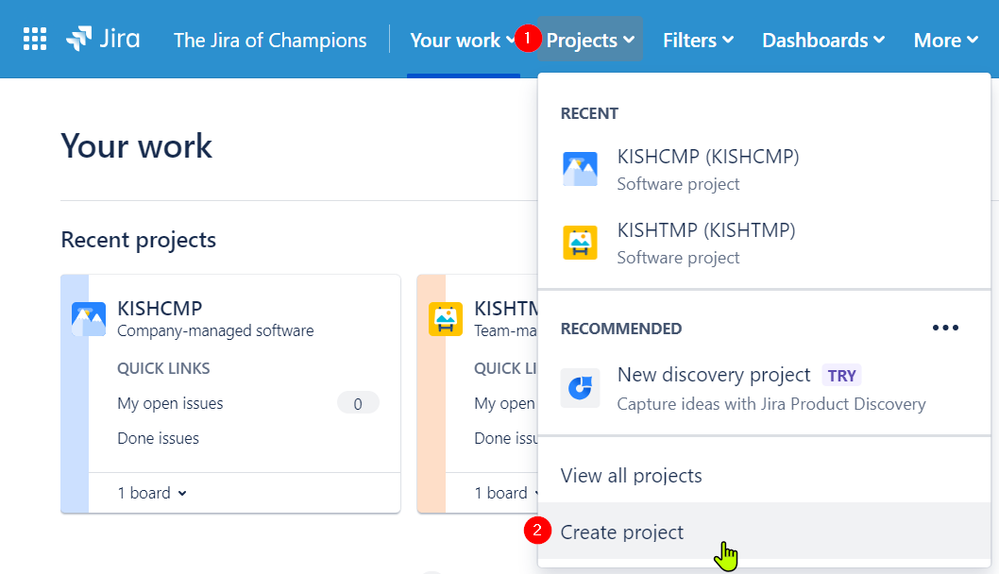Screen dimensions: 999x574
Task: Select KISHCMP (KISHCMP) in the recent list
Action: [764, 169]
